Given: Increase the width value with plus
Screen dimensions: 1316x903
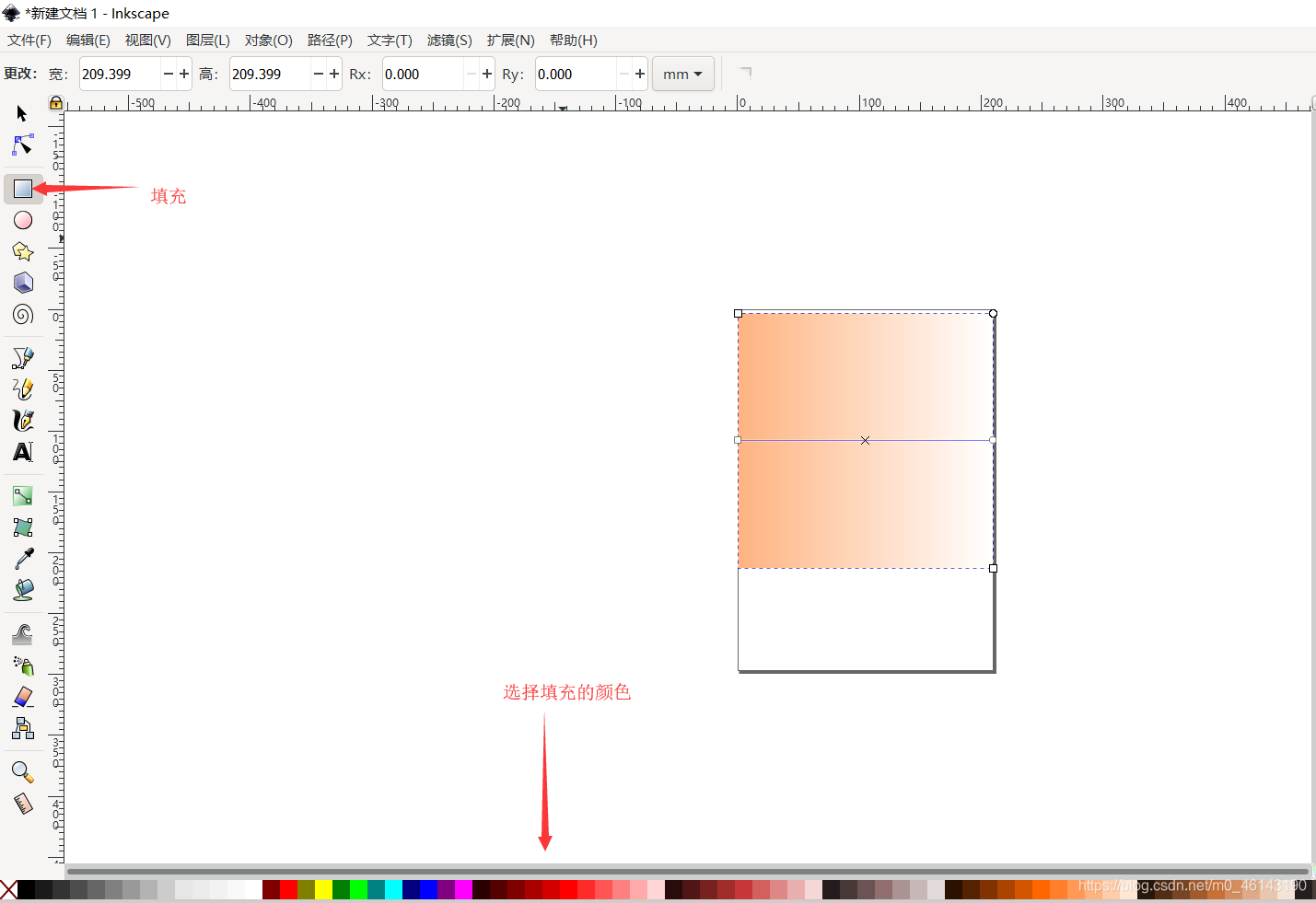Looking at the screenshot, I should click(183, 74).
